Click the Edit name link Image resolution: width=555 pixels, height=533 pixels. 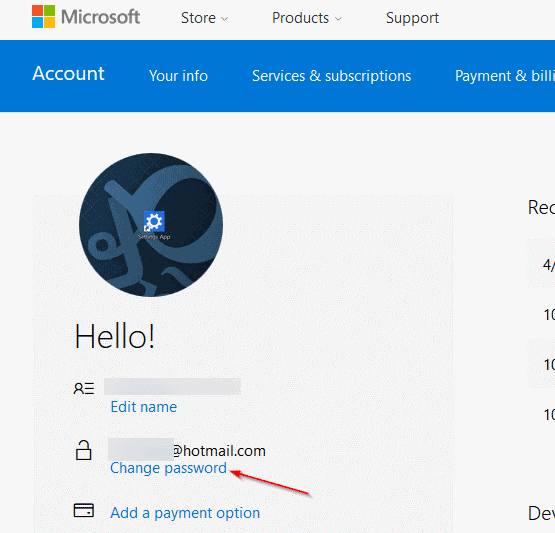[x=144, y=407]
